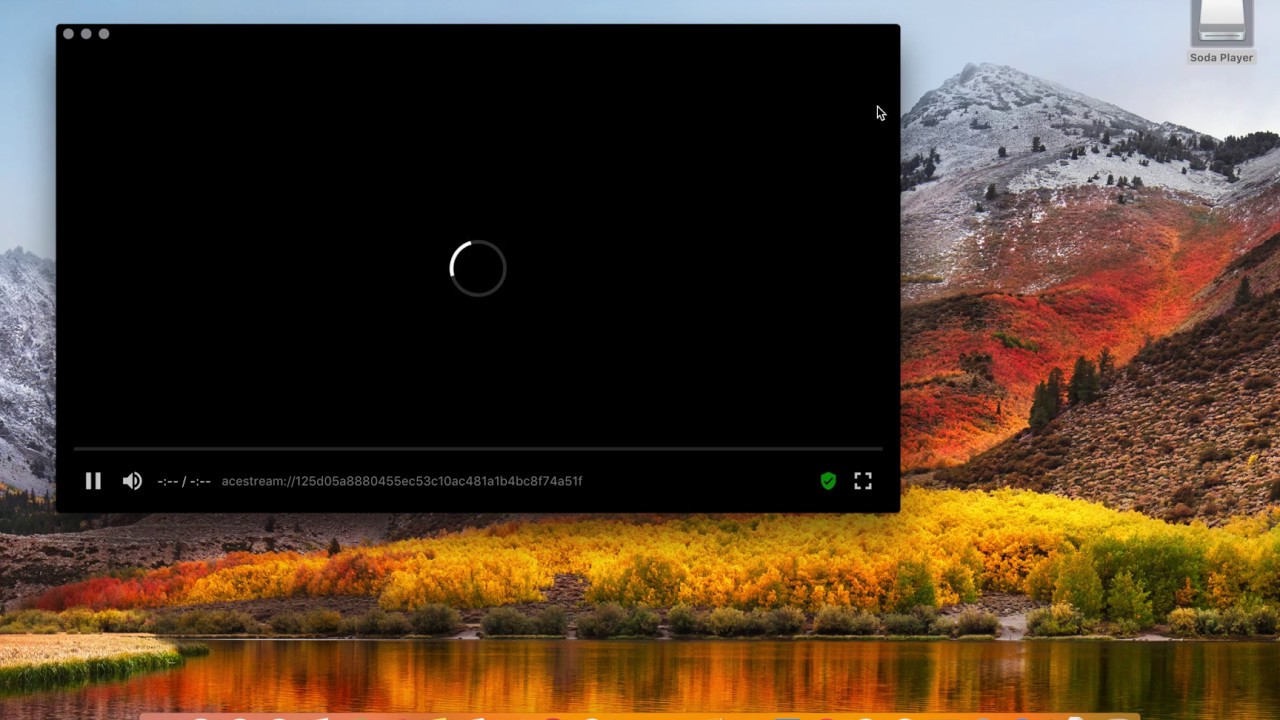Image resolution: width=1280 pixels, height=720 pixels.
Task: Pause the stream playback
Action: click(x=93, y=481)
